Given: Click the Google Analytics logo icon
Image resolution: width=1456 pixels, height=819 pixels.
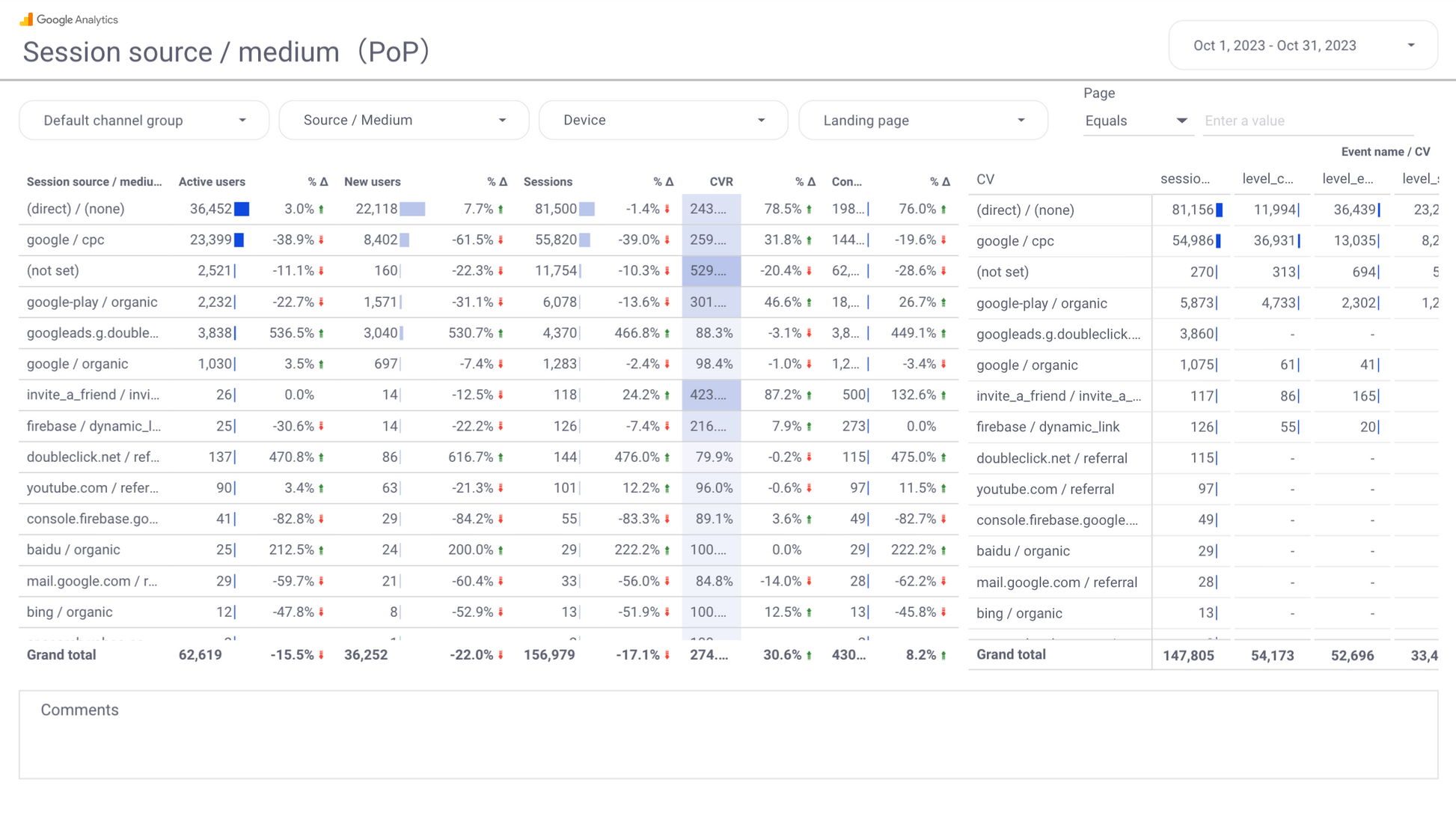Looking at the screenshot, I should [x=26, y=19].
